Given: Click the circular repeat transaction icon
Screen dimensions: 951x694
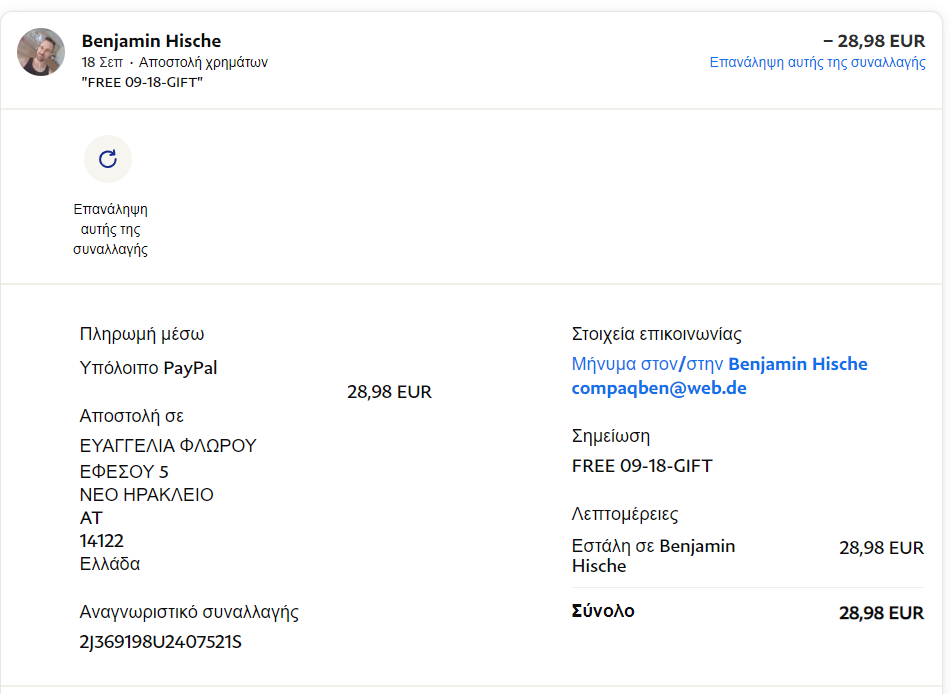Looking at the screenshot, I should (108, 158).
